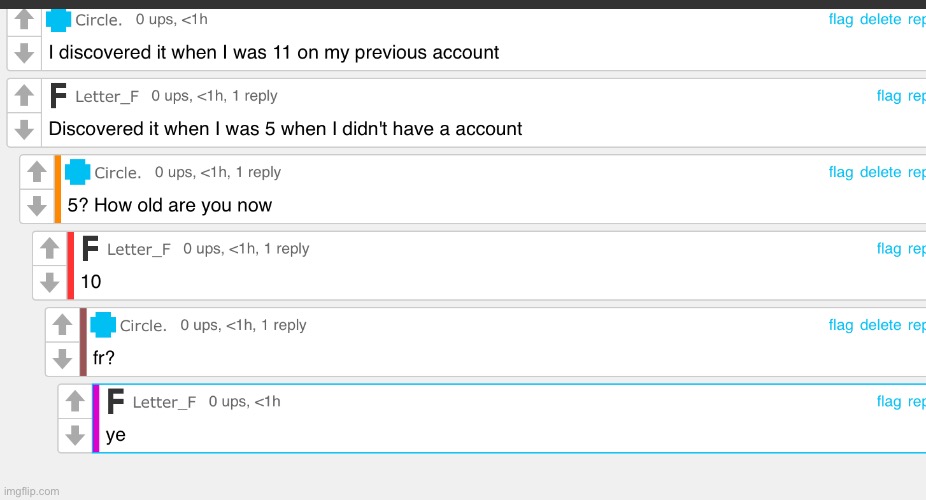Open the Letter_F username on the "10" comment

coord(139,249)
